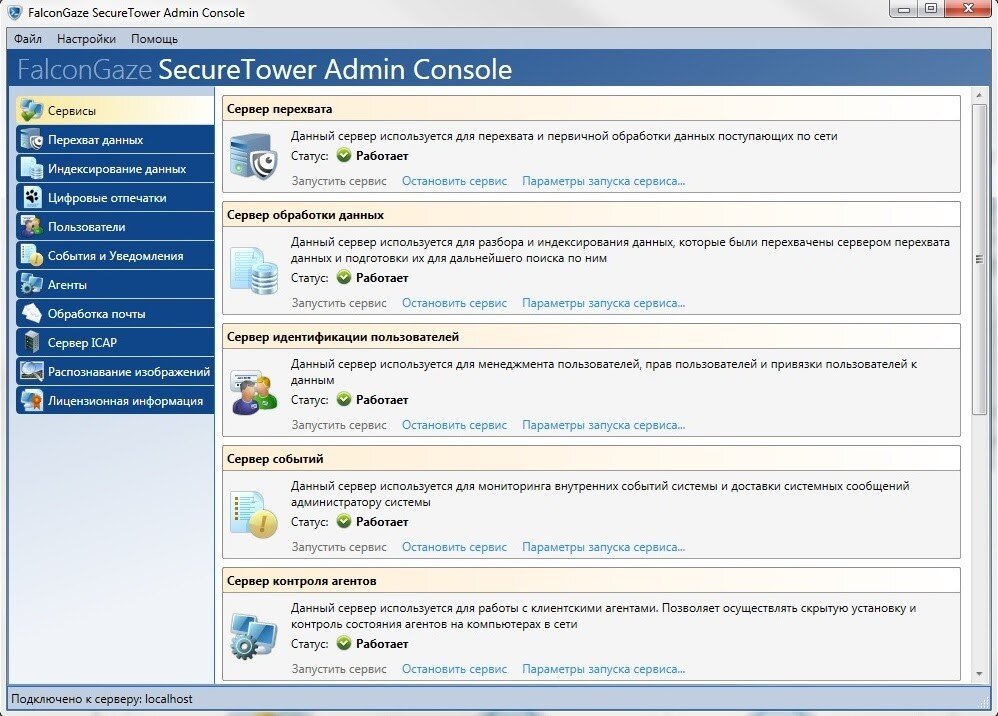Click Запустить сервис for Сервер перехвата
Screen dimensions: 998x716
click(339, 181)
